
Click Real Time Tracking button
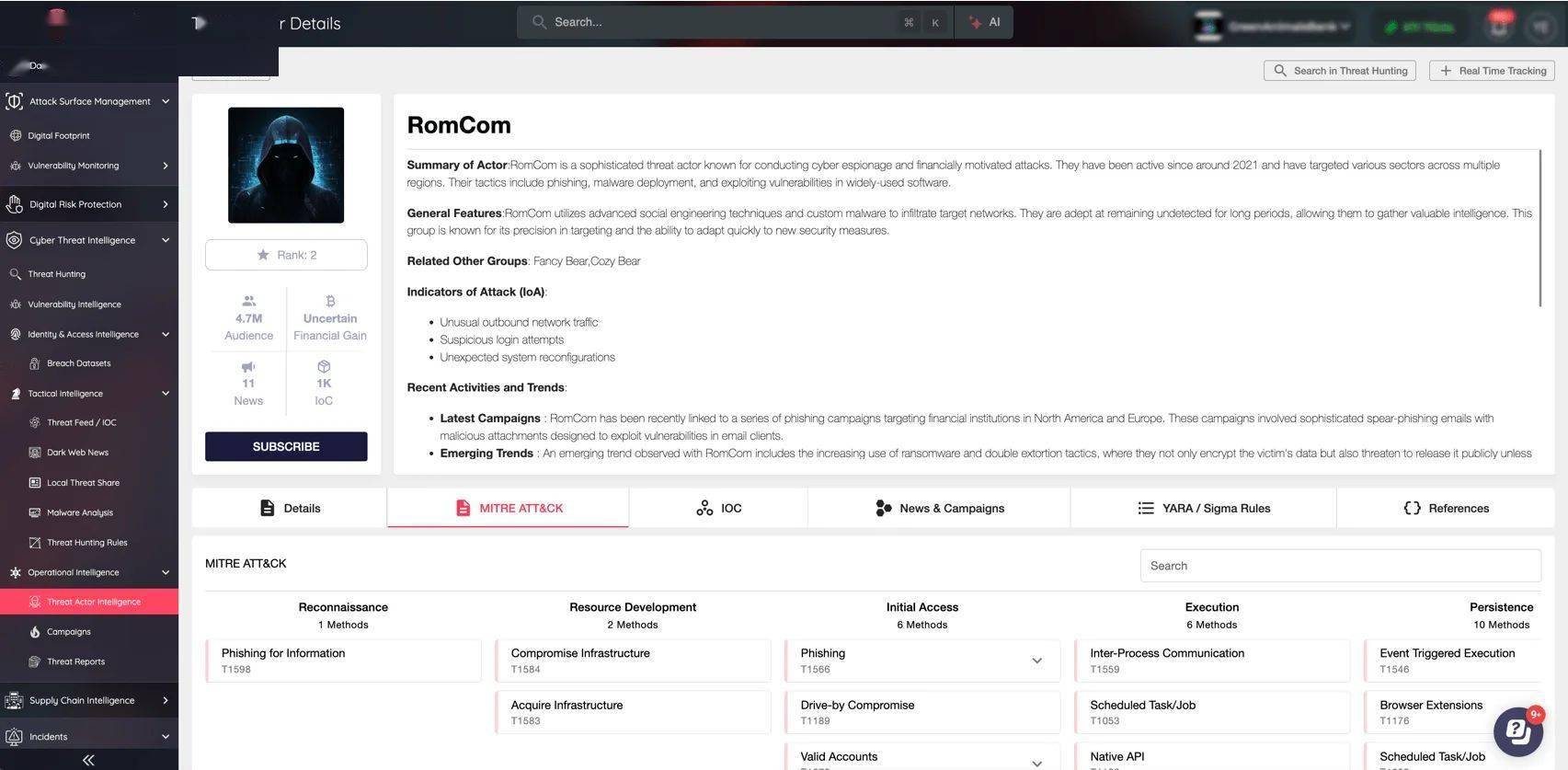click(1492, 71)
